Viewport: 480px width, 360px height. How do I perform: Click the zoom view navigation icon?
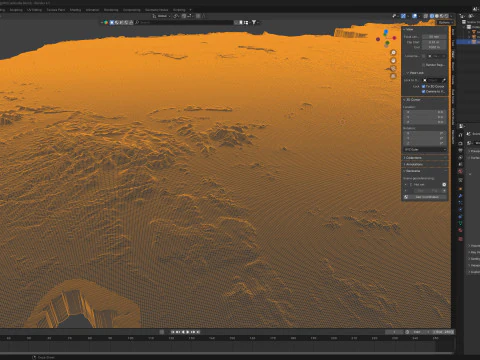[x=393, y=53]
